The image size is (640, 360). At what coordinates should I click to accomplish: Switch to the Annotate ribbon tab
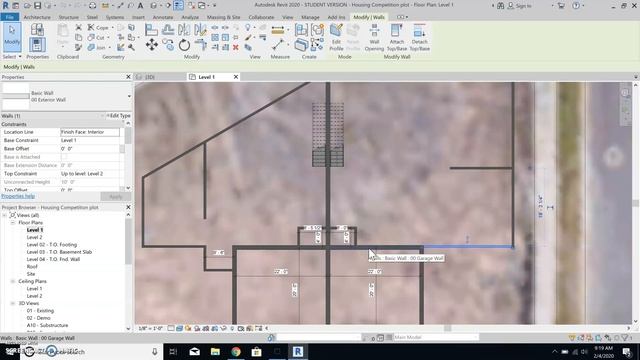point(163,17)
